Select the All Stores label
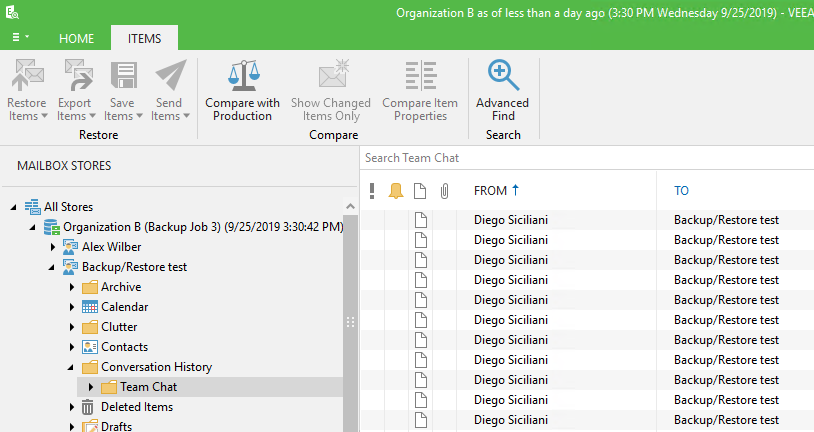This screenshot has width=814, height=432. click(69, 207)
